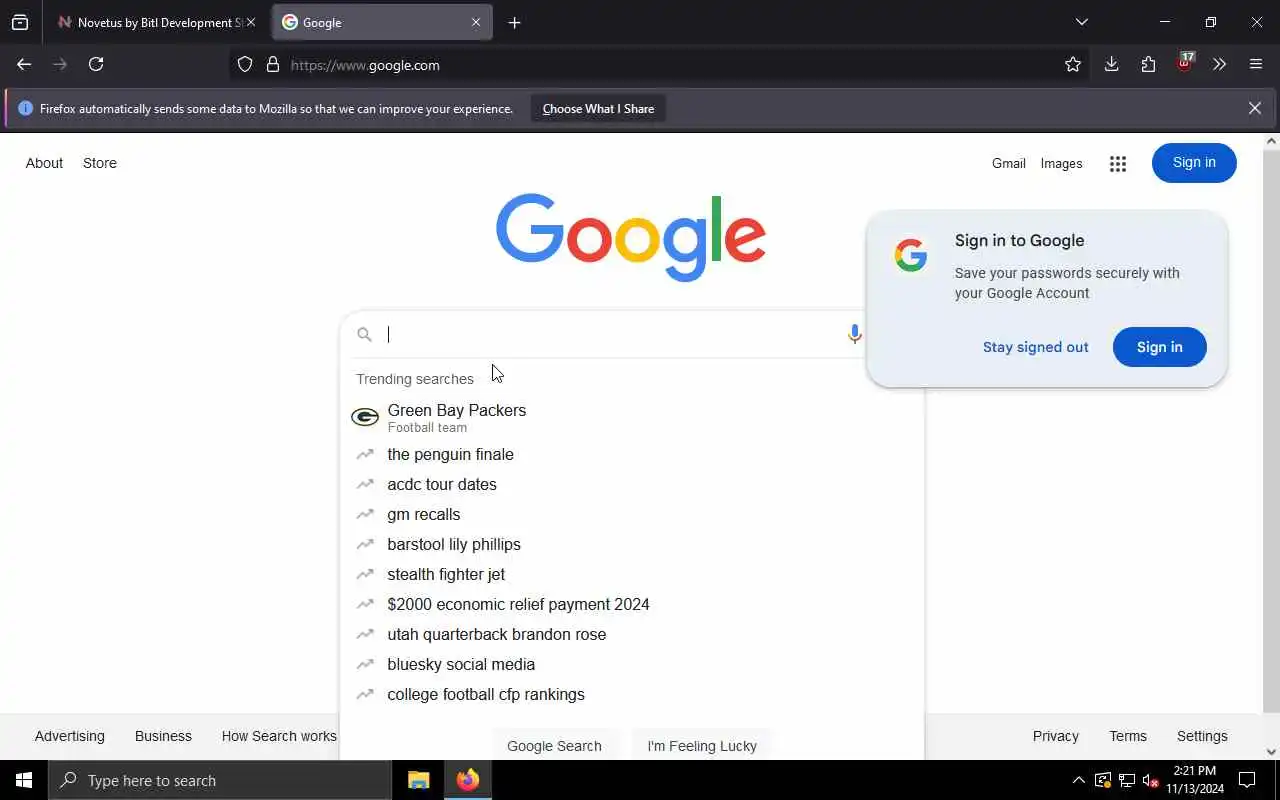The height and width of the screenshot is (800, 1280).
Task: Open Terms footer link
Action: tap(1128, 736)
